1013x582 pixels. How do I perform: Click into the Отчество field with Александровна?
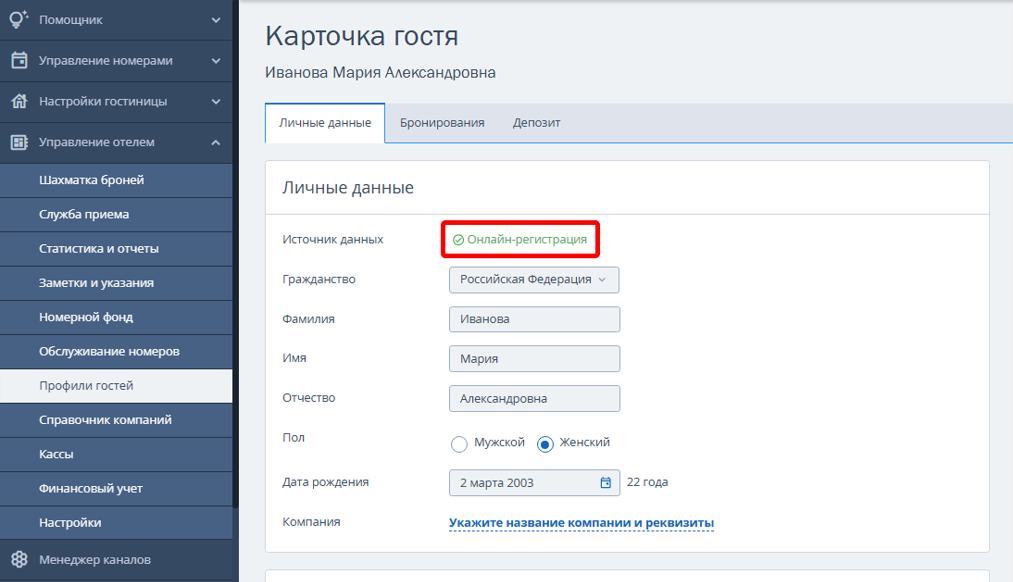534,399
